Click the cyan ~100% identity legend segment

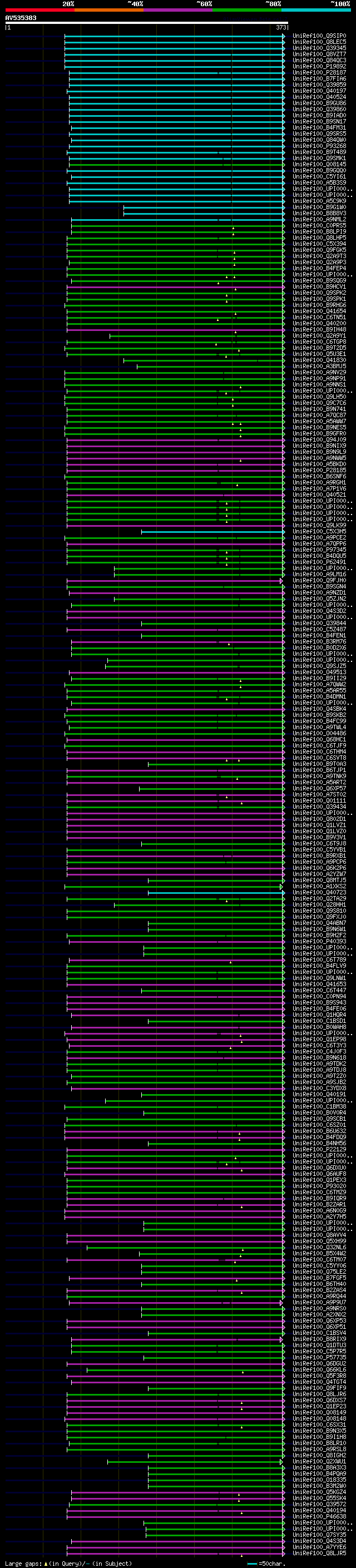pyautogui.click(x=316, y=10)
